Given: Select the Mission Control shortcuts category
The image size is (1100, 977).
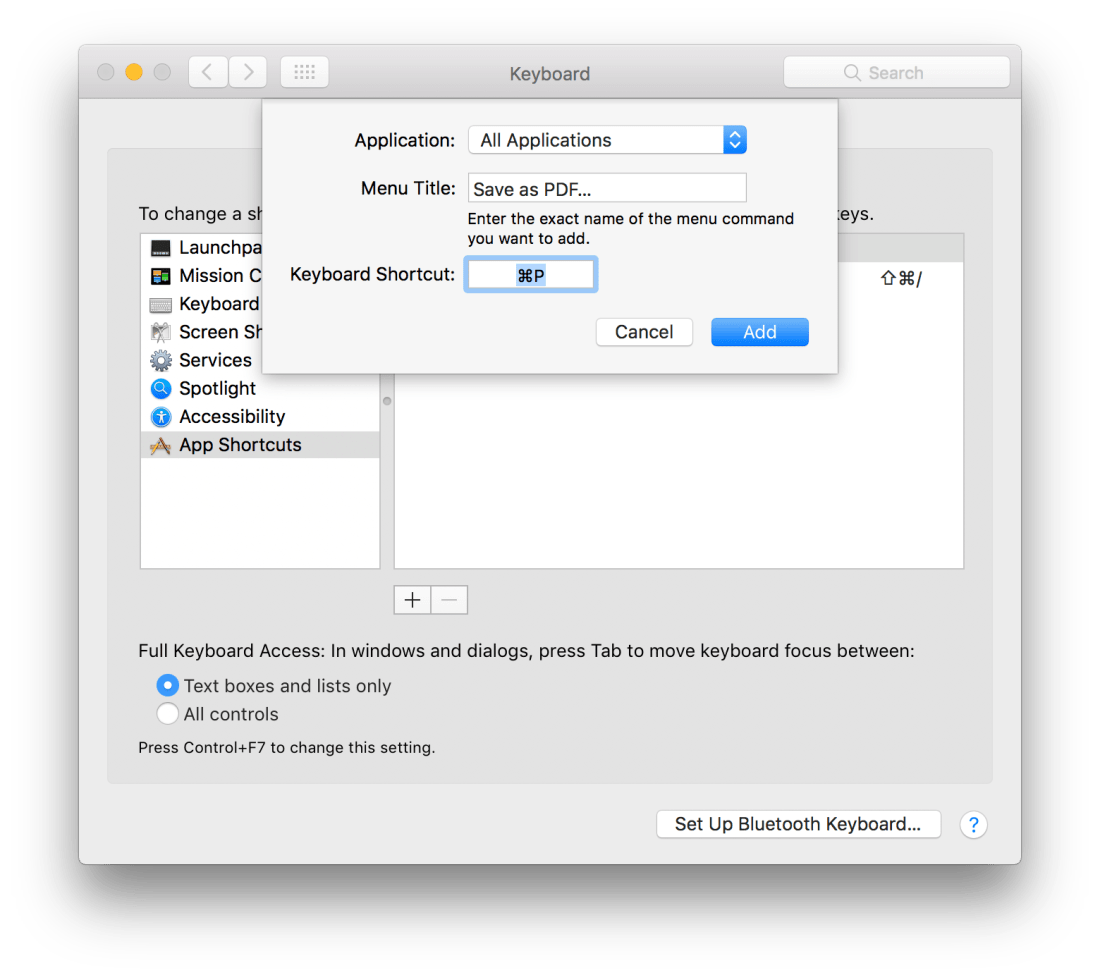Looking at the screenshot, I should [x=161, y=275].
